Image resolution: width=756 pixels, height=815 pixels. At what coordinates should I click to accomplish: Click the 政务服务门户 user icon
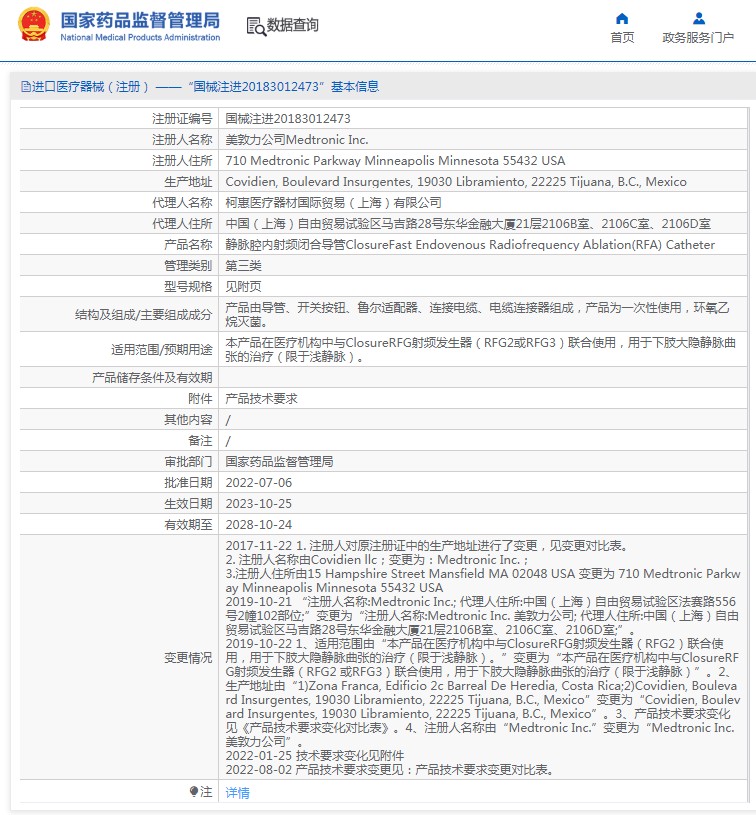pyautogui.click(x=699, y=19)
